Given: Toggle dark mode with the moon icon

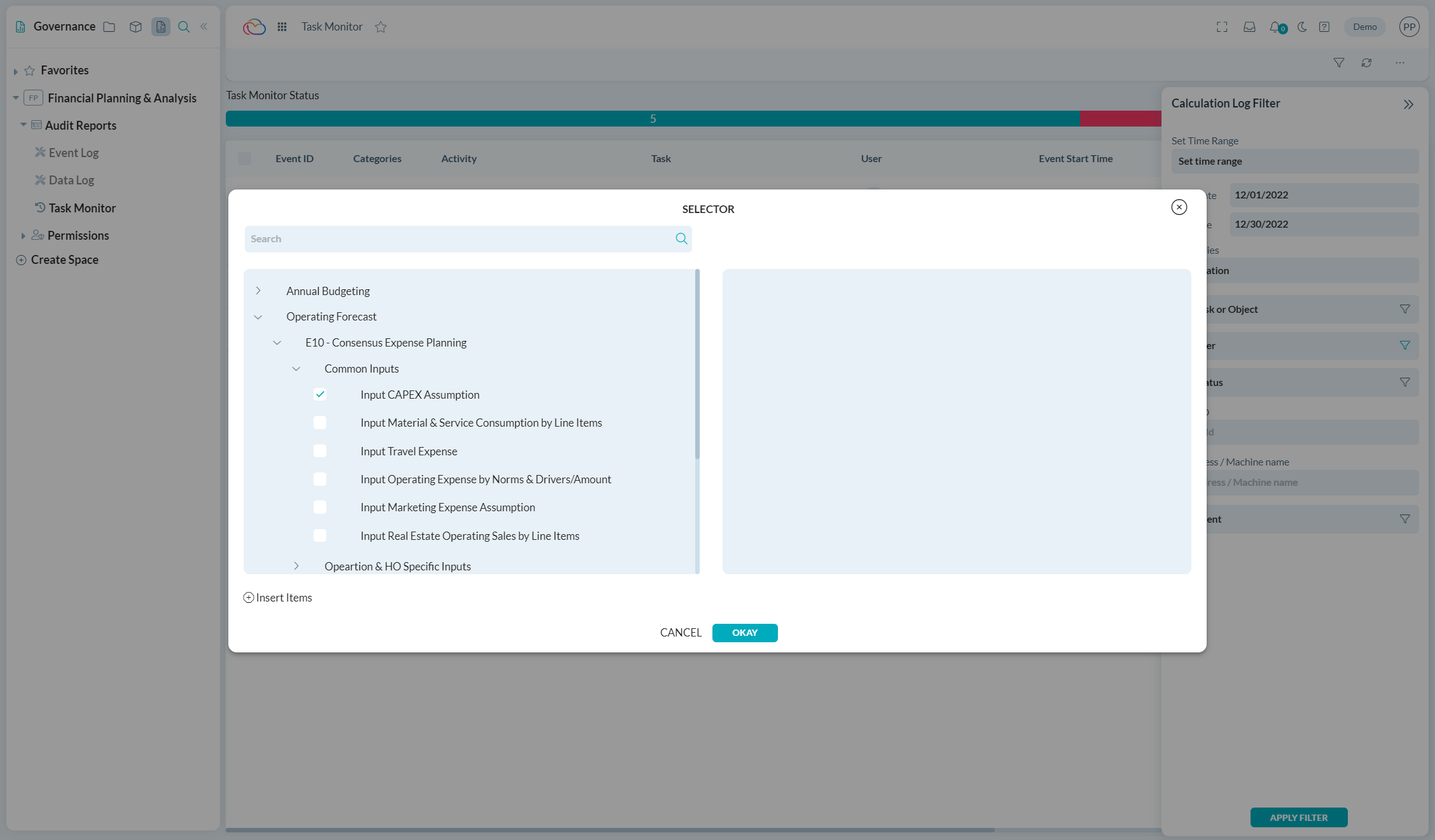Looking at the screenshot, I should (x=1302, y=27).
